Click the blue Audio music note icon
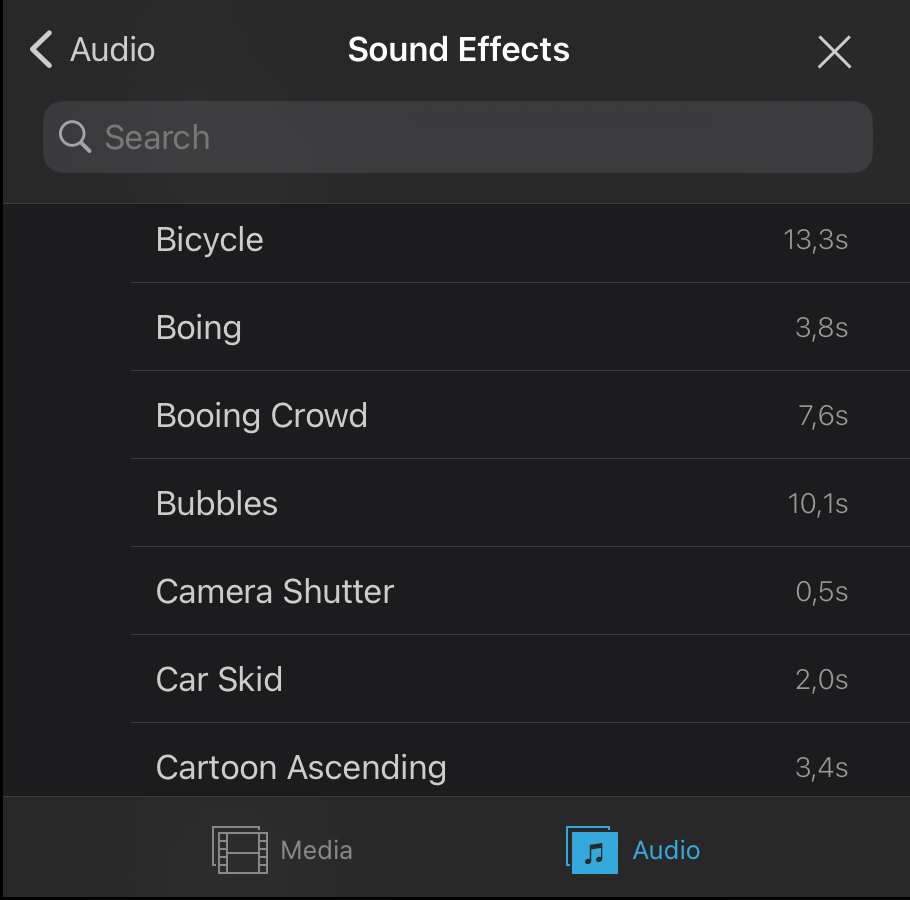 [x=592, y=850]
